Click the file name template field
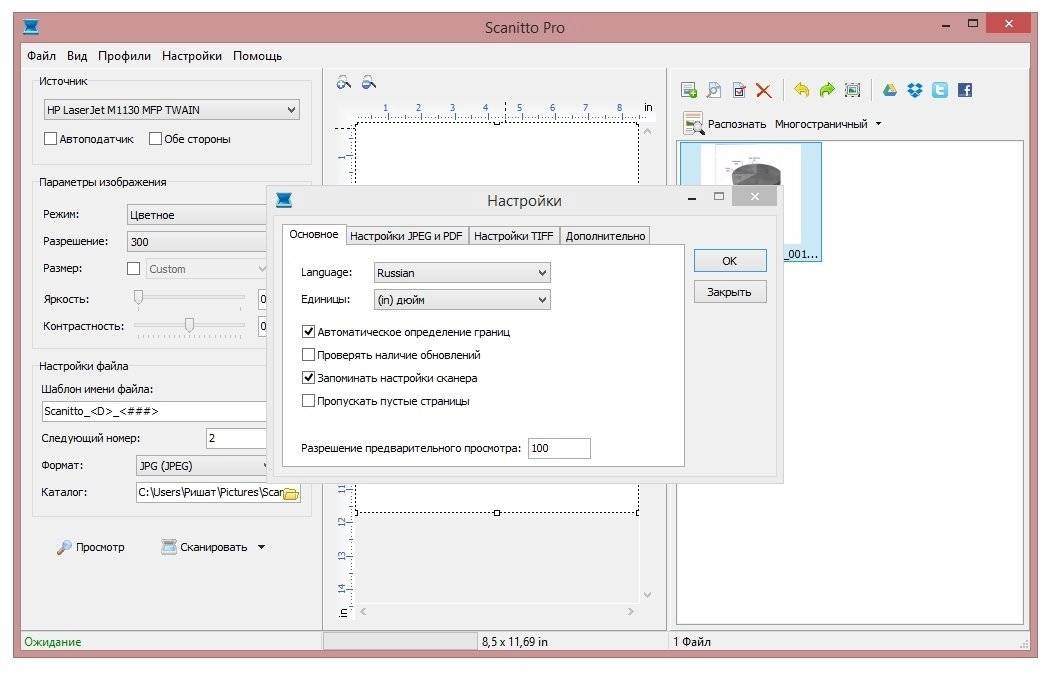 155,411
